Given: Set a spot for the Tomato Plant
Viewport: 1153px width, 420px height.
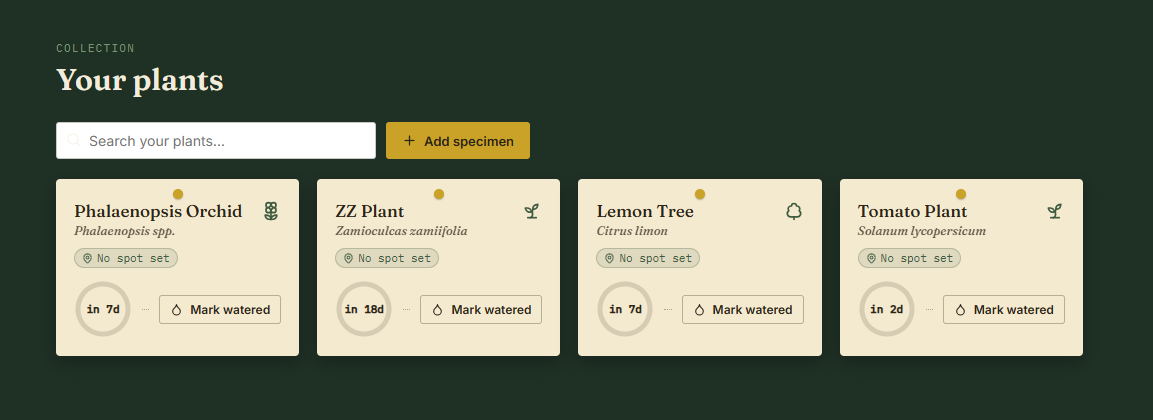Looking at the screenshot, I should 910,258.
